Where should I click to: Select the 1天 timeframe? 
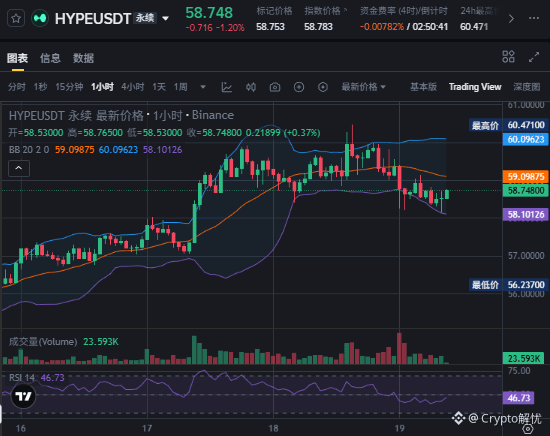(159, 87)
